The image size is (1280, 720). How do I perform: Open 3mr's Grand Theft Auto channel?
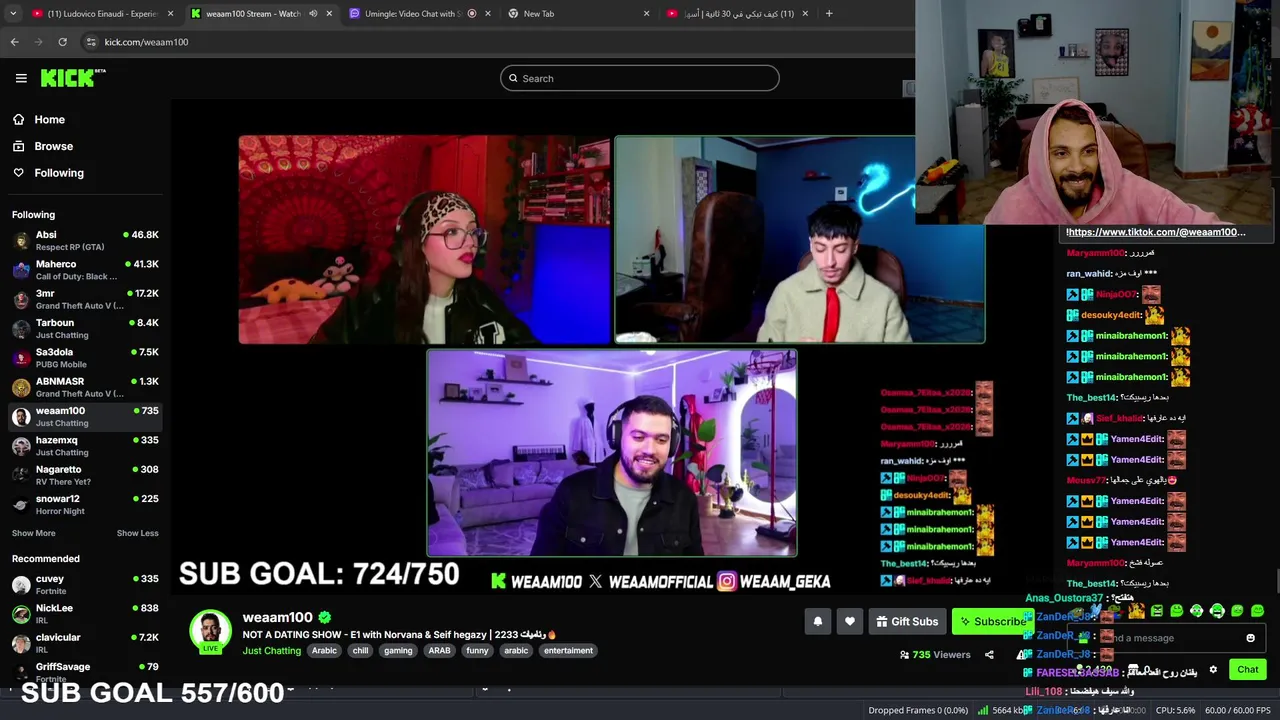pos(85,299)
